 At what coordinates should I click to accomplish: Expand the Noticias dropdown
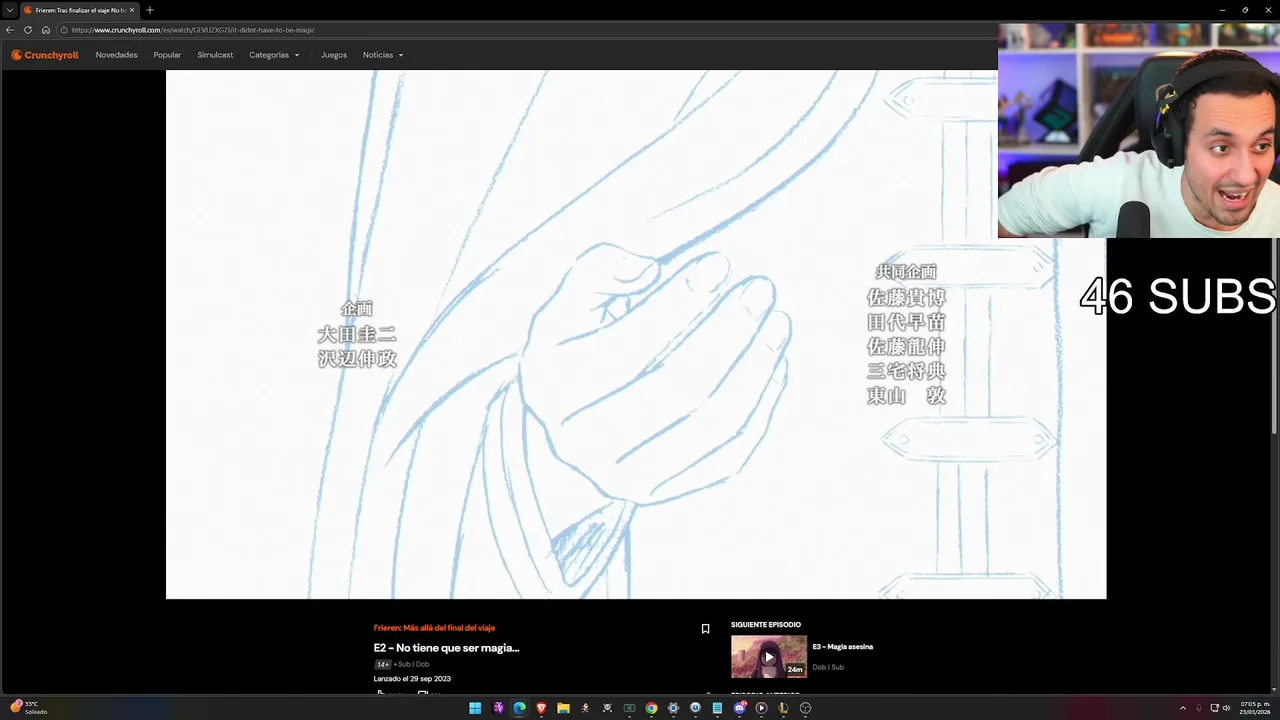[x=383, y=55]
